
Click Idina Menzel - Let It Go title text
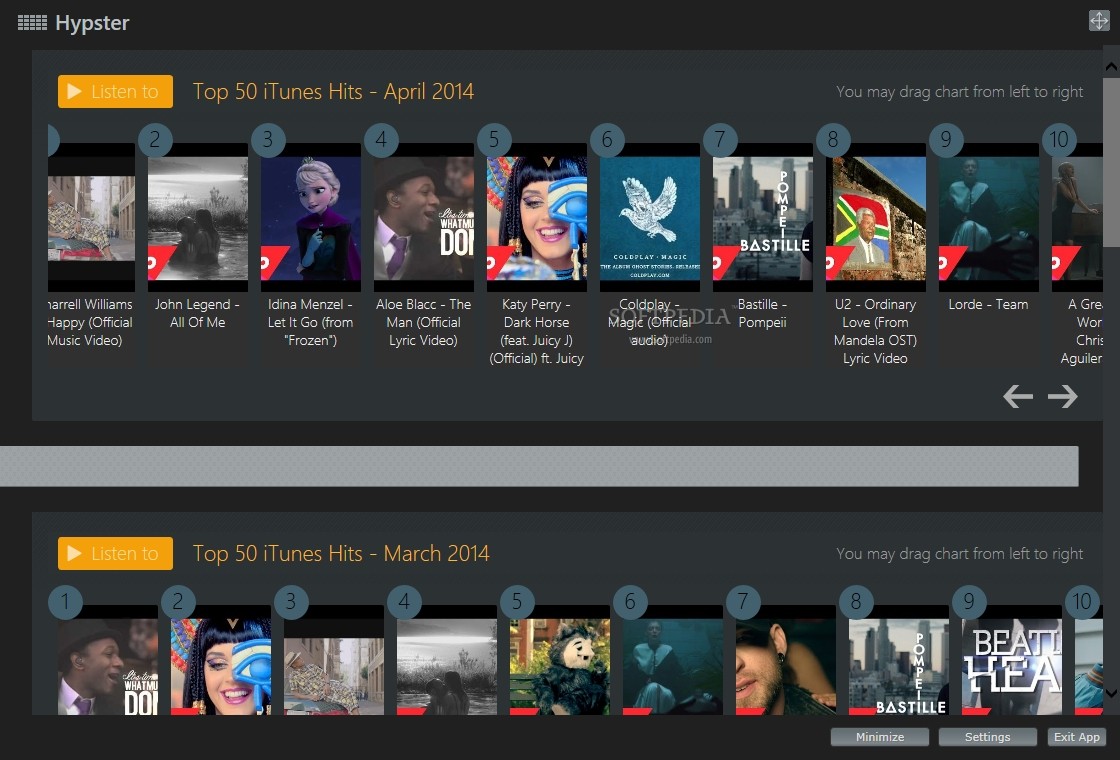pyautogui.click(x=311, y=322)
